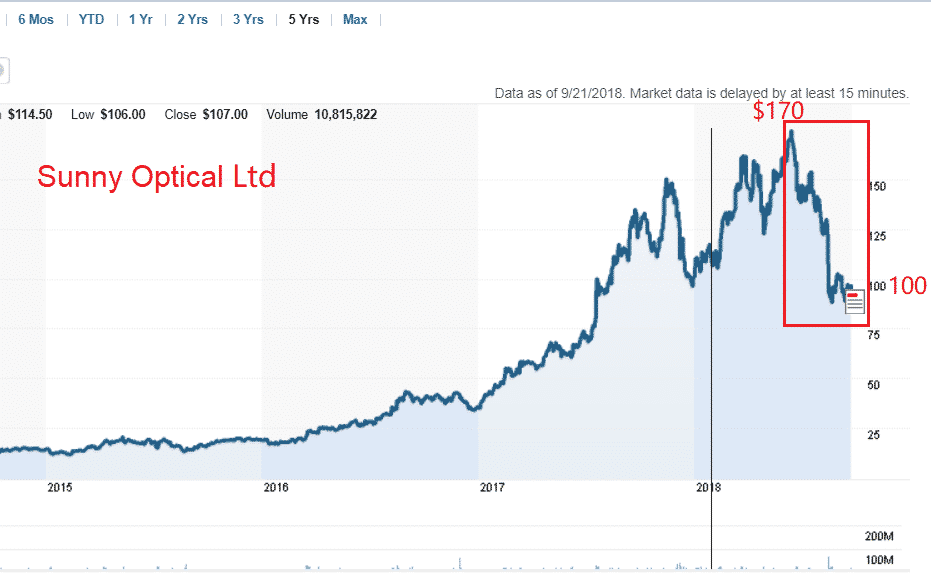Click the 2016 label on the time axis

click(275, 488)
